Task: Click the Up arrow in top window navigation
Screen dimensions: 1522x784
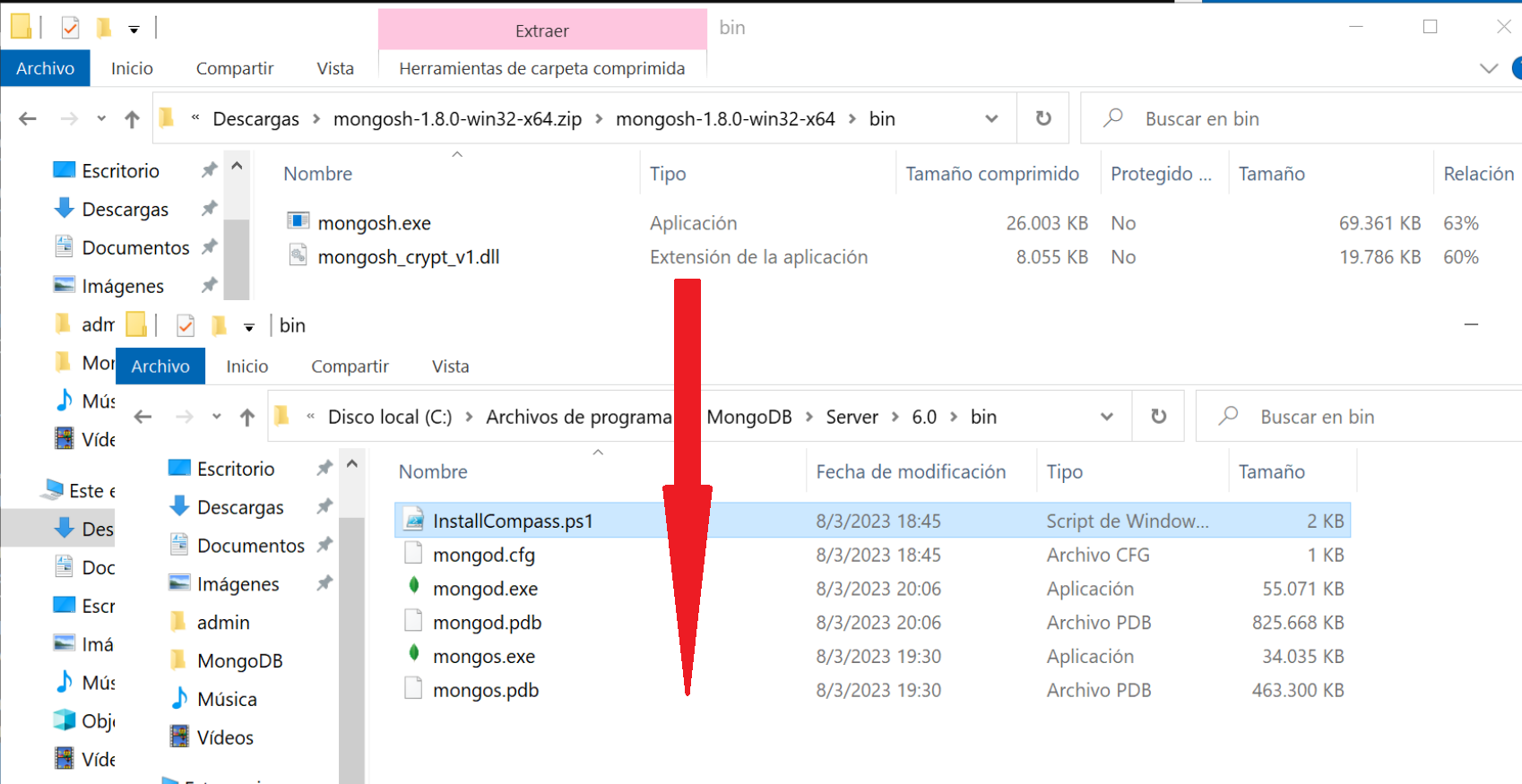Action: pyautogui.click(x=132, y=119)
